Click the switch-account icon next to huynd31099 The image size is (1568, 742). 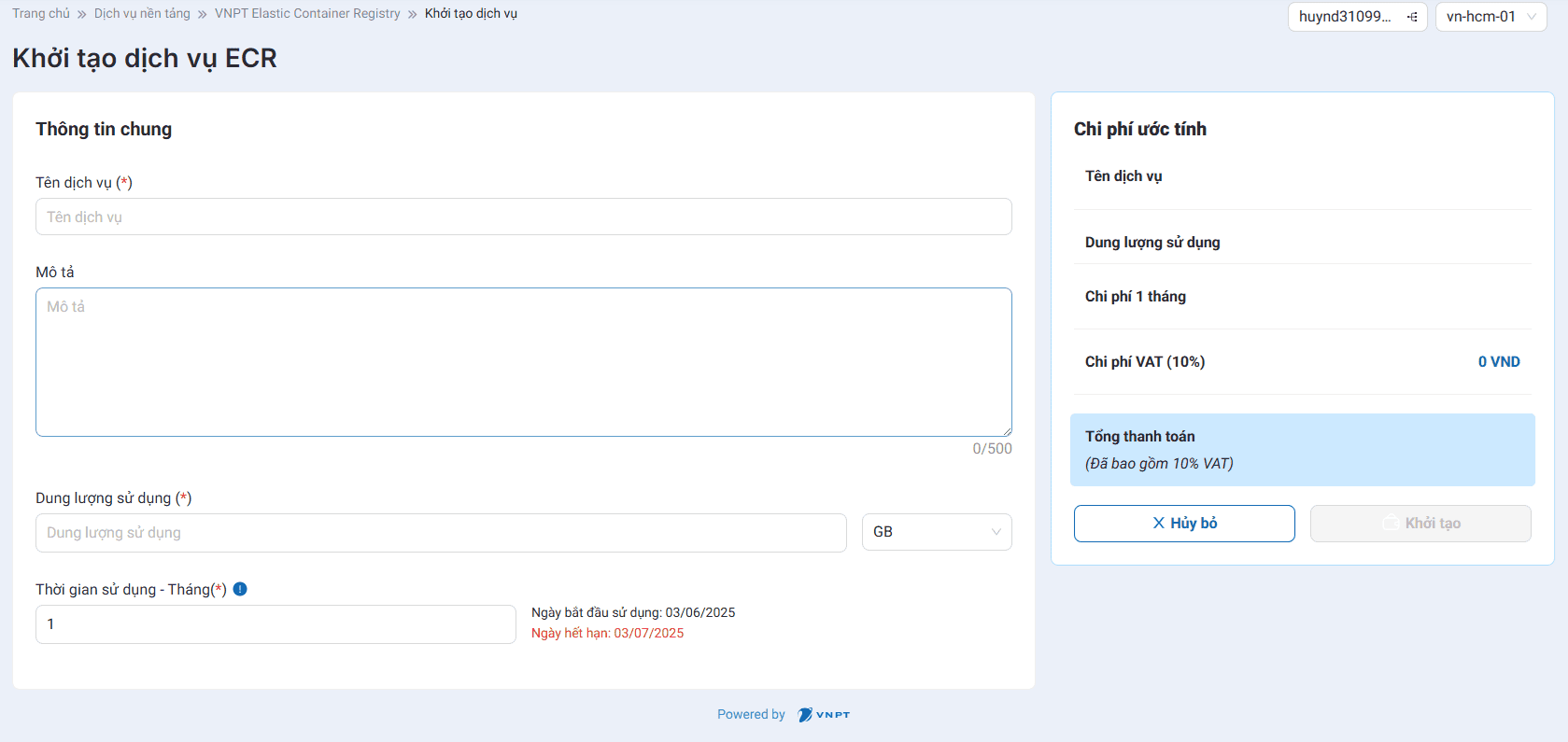tap(1412, 17)
